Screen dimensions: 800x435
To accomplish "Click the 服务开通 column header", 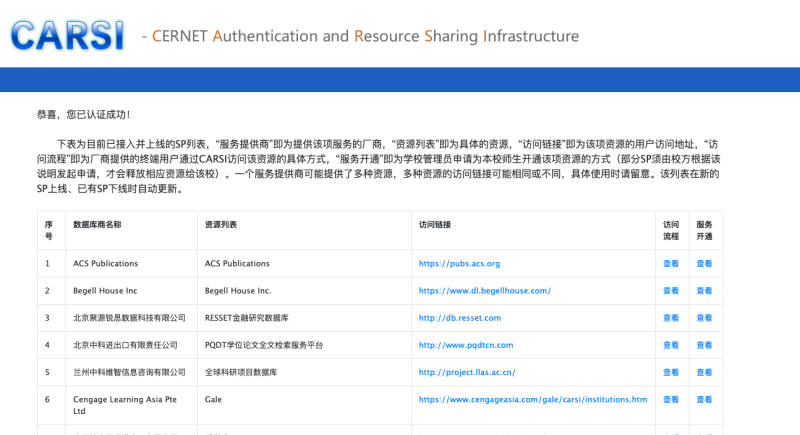I will [x=704, y=231].
